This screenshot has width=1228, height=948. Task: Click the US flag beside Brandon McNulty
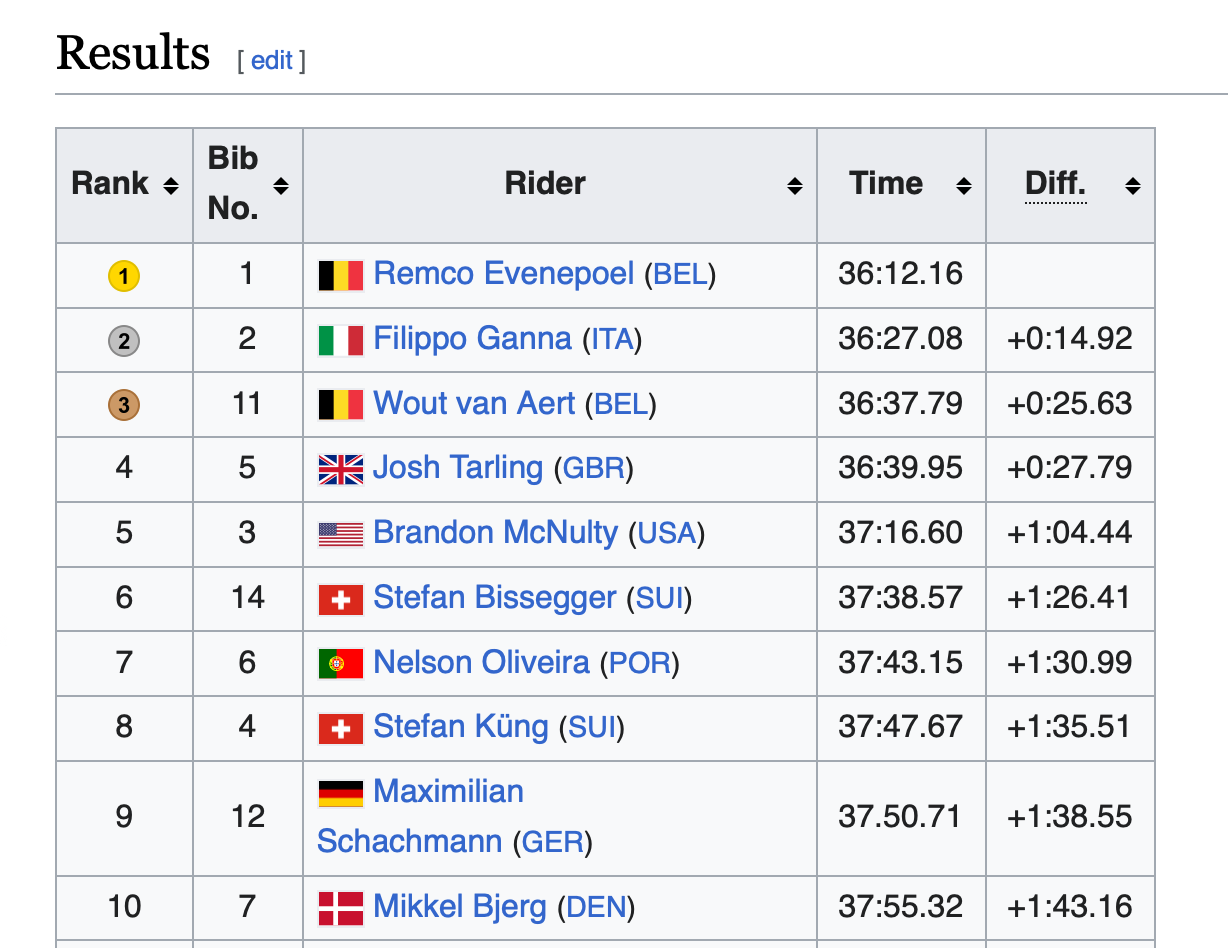(341, 534)
